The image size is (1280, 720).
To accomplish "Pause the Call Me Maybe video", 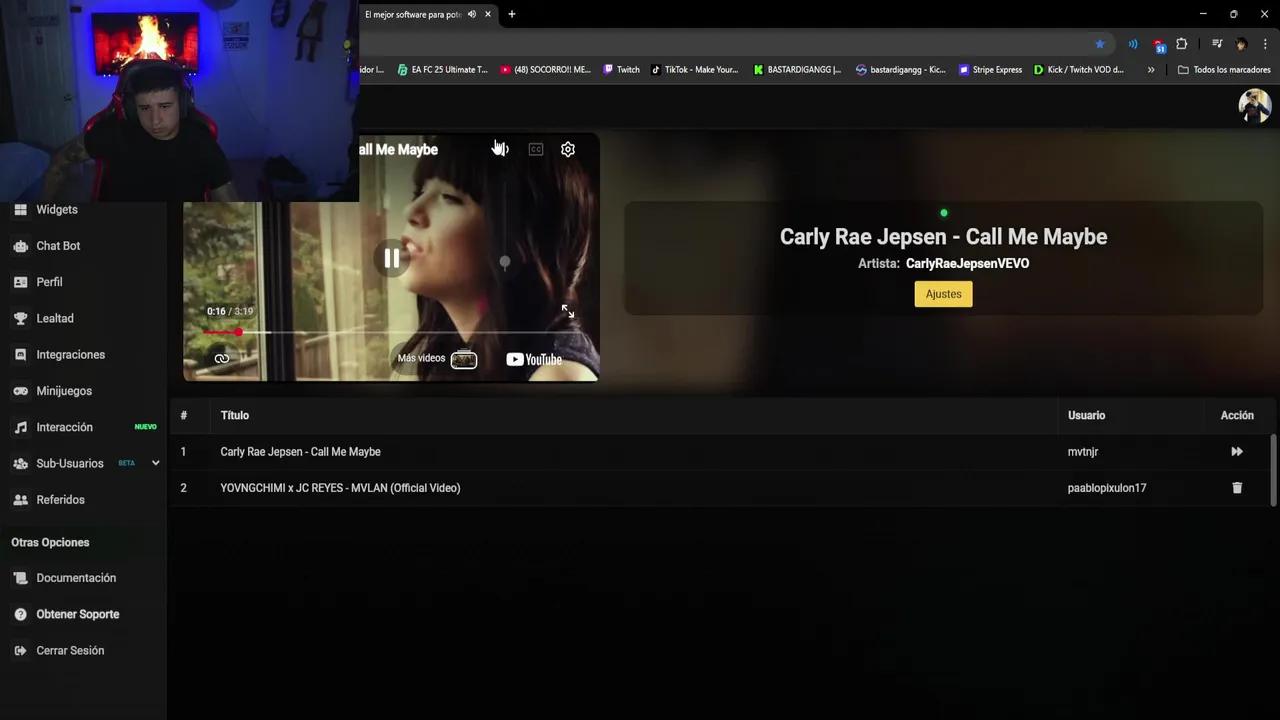I will pos(392,258).
